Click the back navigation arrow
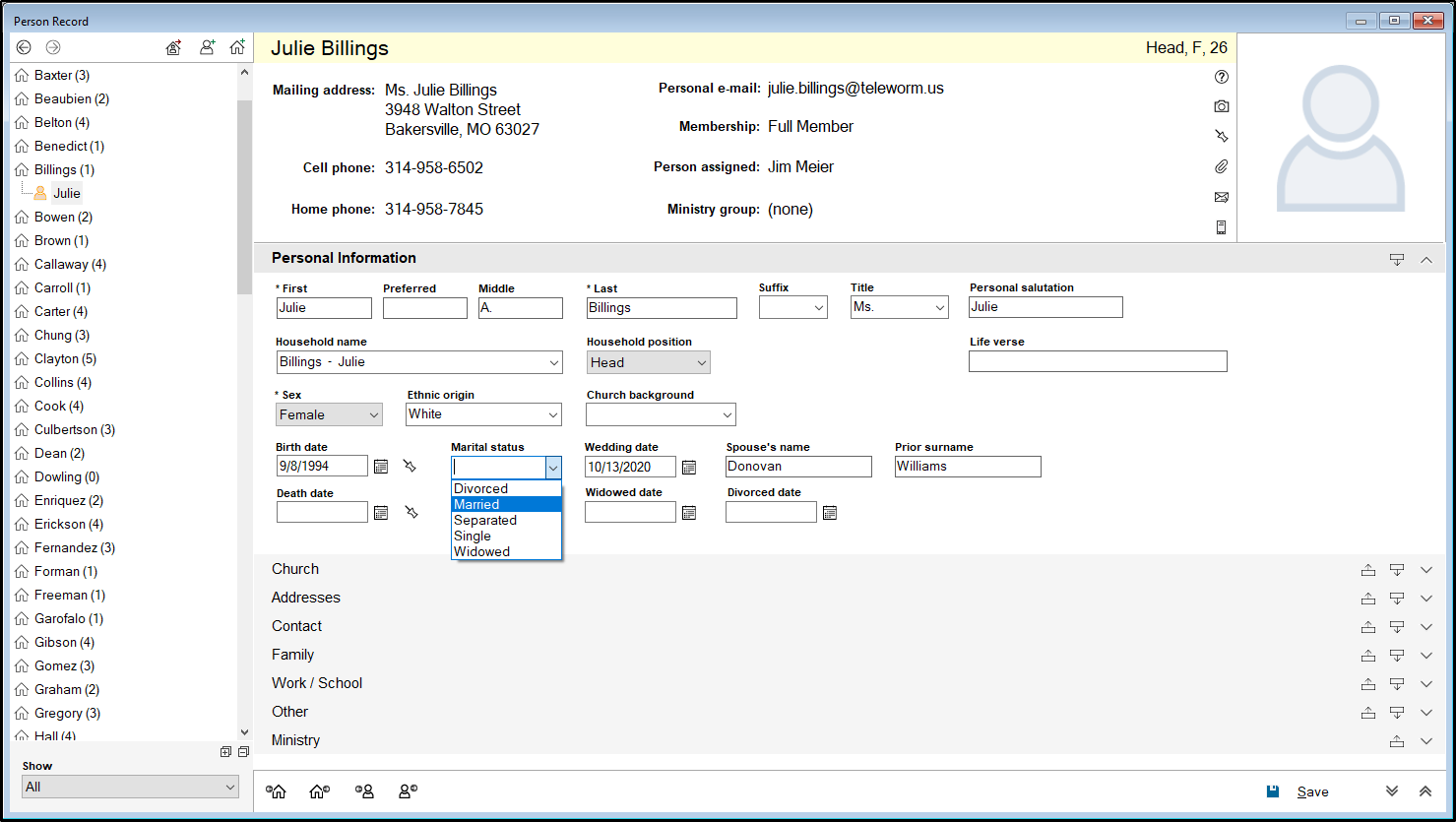 (x=24, y=47)
